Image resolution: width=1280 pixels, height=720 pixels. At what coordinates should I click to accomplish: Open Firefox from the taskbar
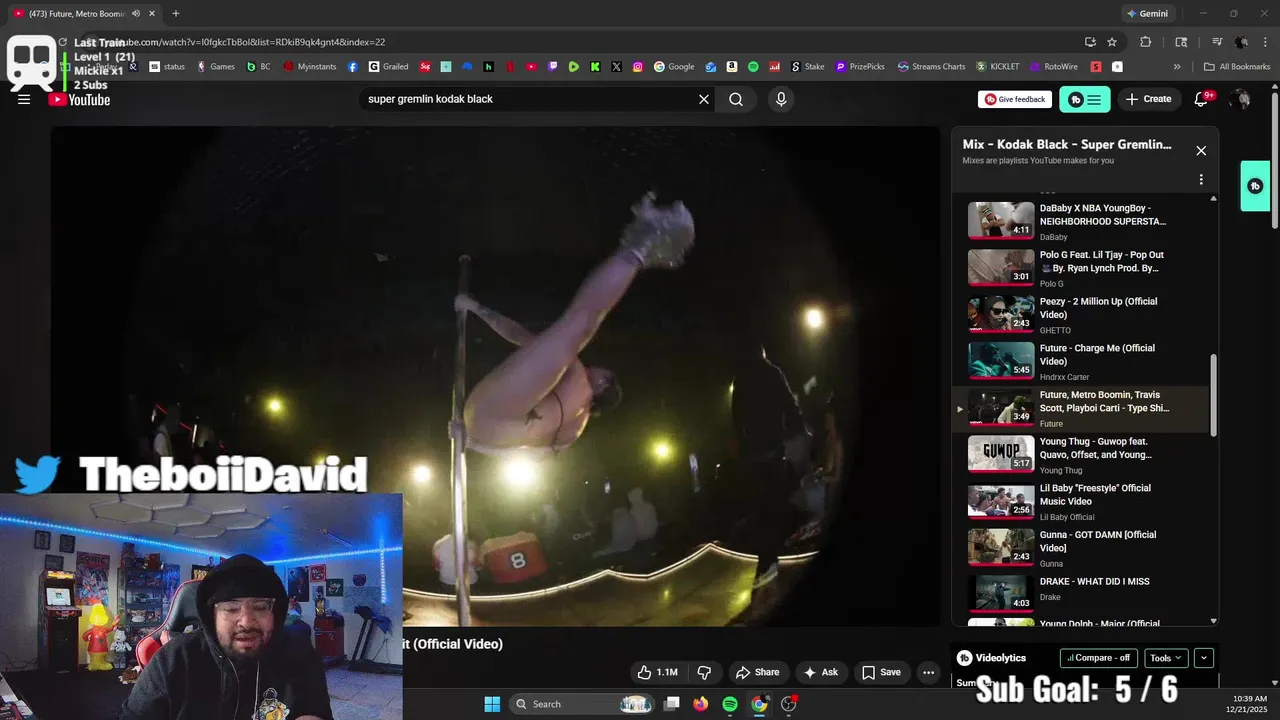[700, 704]
